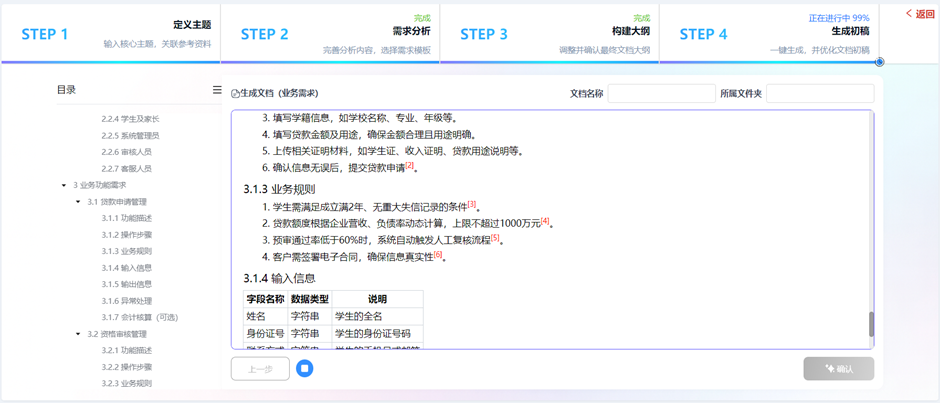
Task: Focus the 所属文件夹 input field
Action: tap(820, 94)
